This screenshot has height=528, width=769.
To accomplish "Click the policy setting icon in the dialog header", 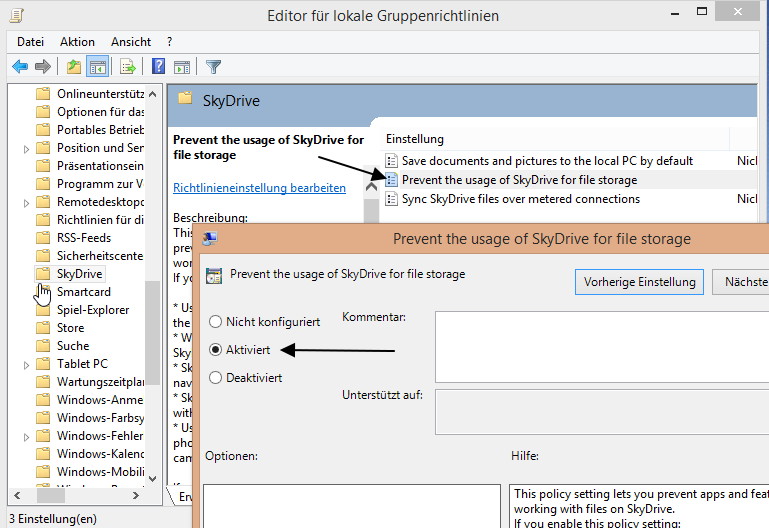I will [x=214, y=276].
